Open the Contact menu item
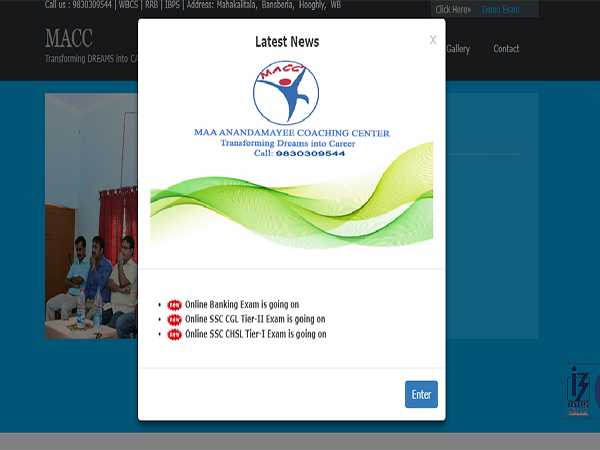This screenshot has height=450, width=600. click(x=506, y=49)
